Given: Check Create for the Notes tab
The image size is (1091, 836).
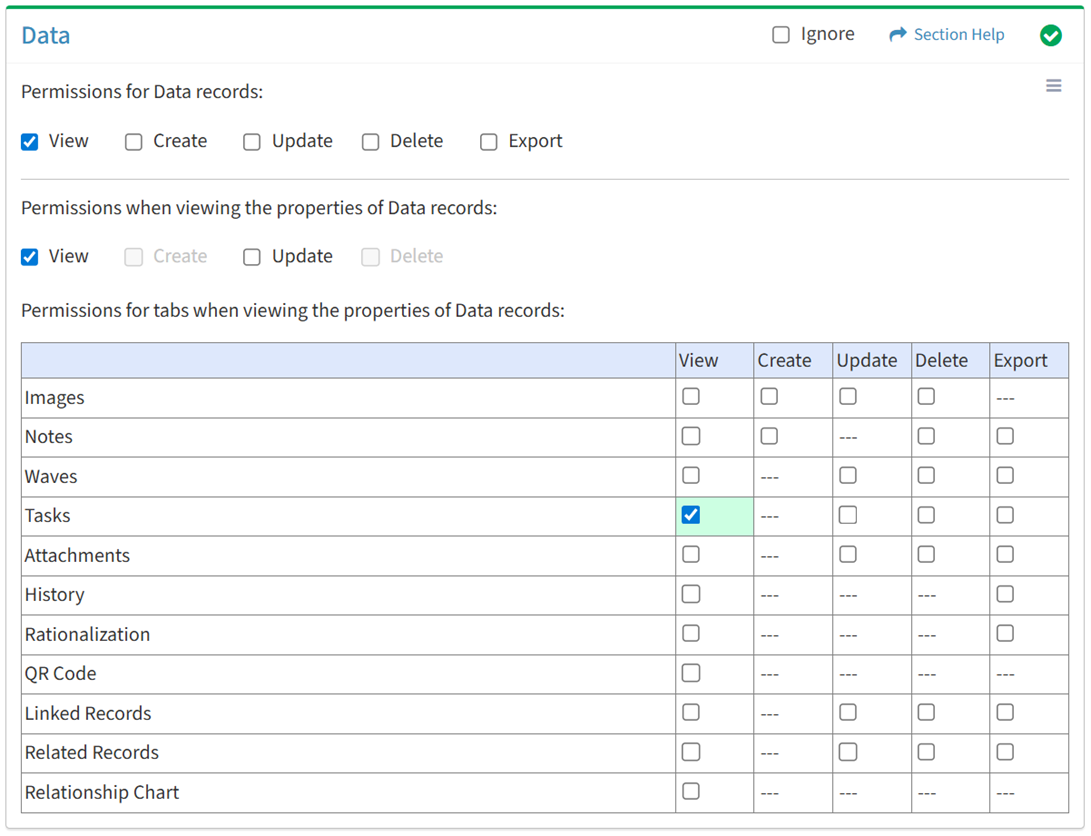Looking at the screenshot, I should click(769, 436).
